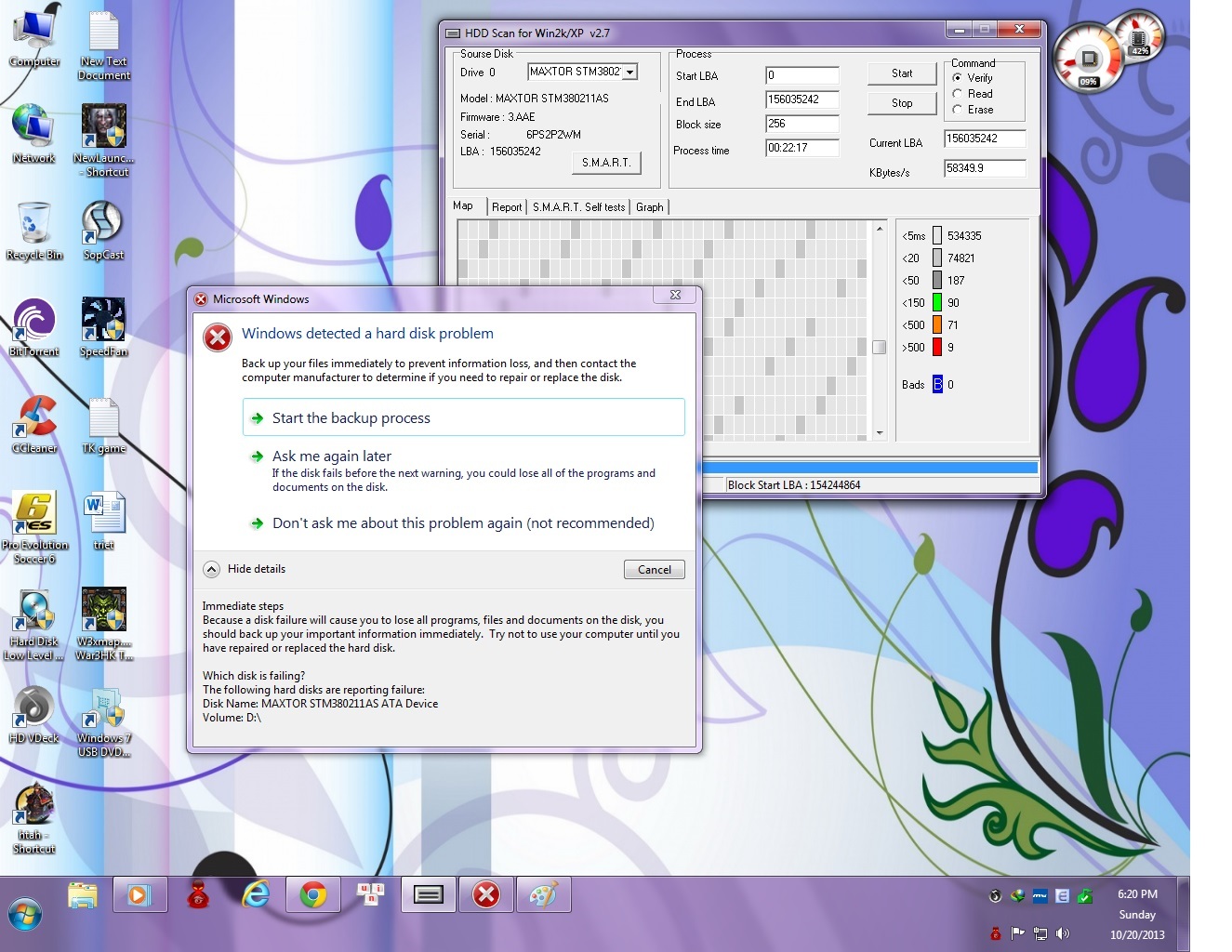The width and height of the screenshot is (1232, 952).
Task: Launch SopCast from the desktop
Action: [x=103, y=231]
